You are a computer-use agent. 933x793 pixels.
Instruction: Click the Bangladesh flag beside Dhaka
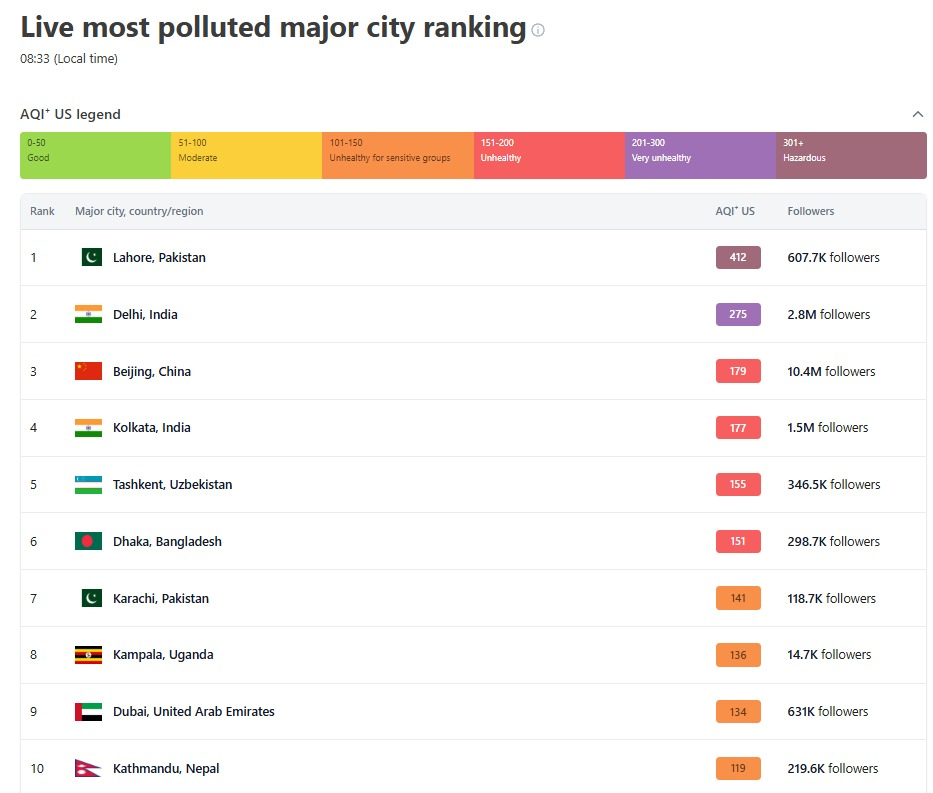click(x=88, y=541)
